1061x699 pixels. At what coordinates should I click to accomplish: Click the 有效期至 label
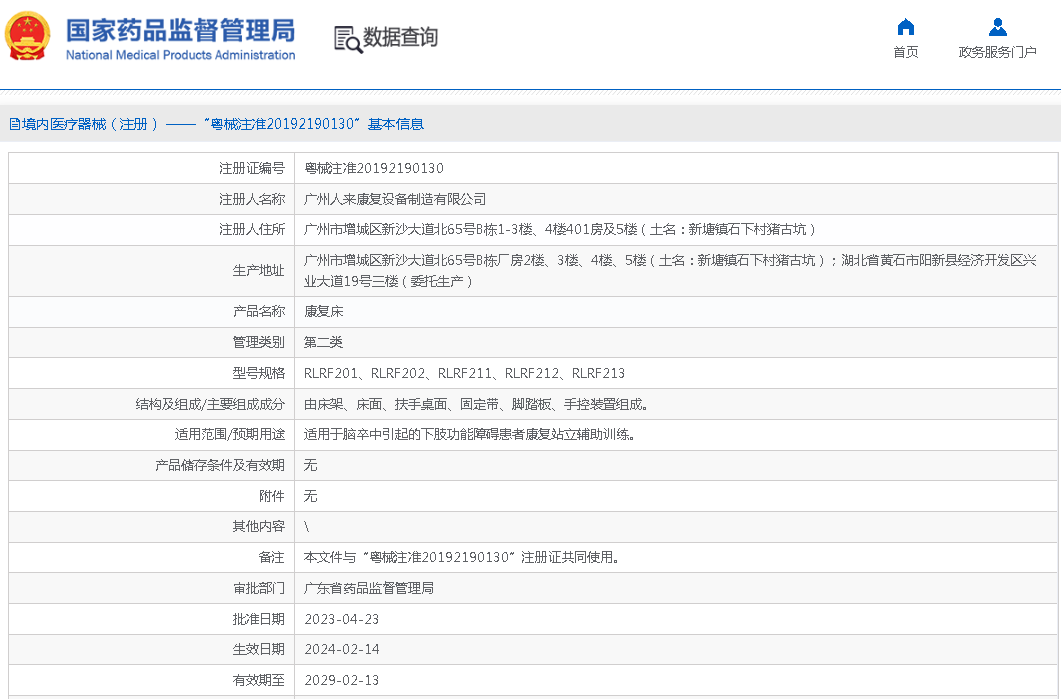coord(258,680)
